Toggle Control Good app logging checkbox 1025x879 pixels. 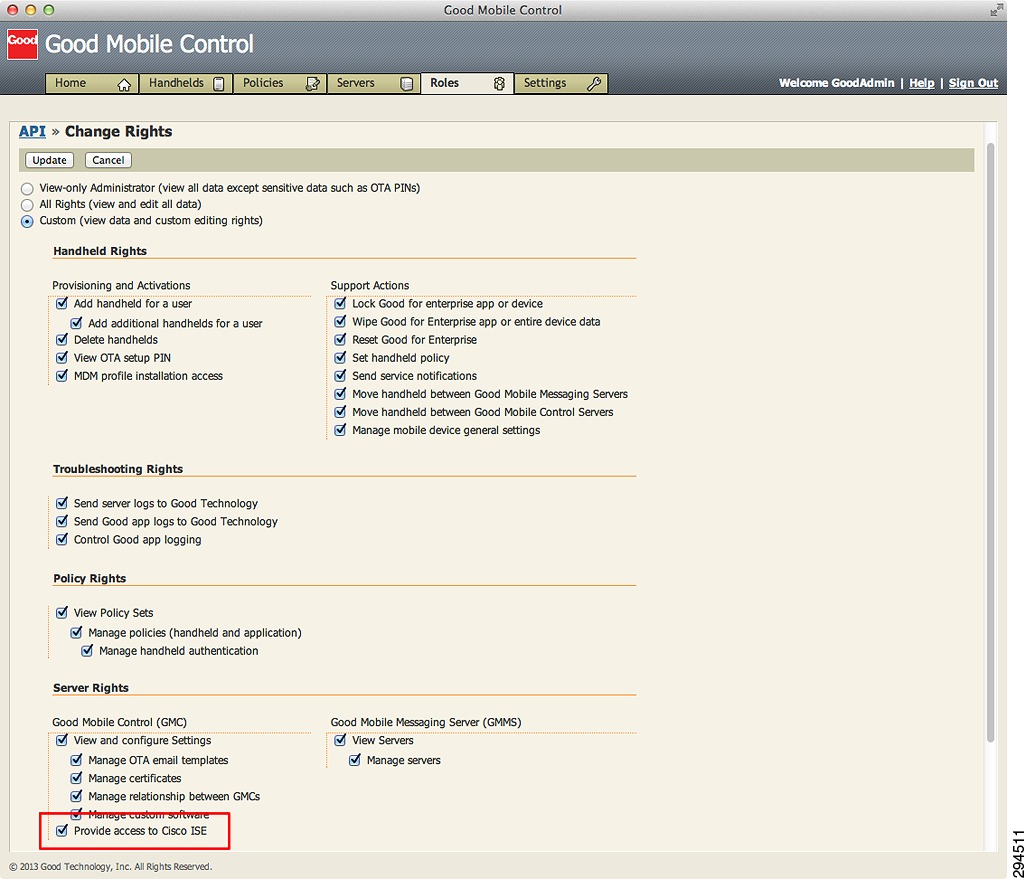click(x=61, y=539)
